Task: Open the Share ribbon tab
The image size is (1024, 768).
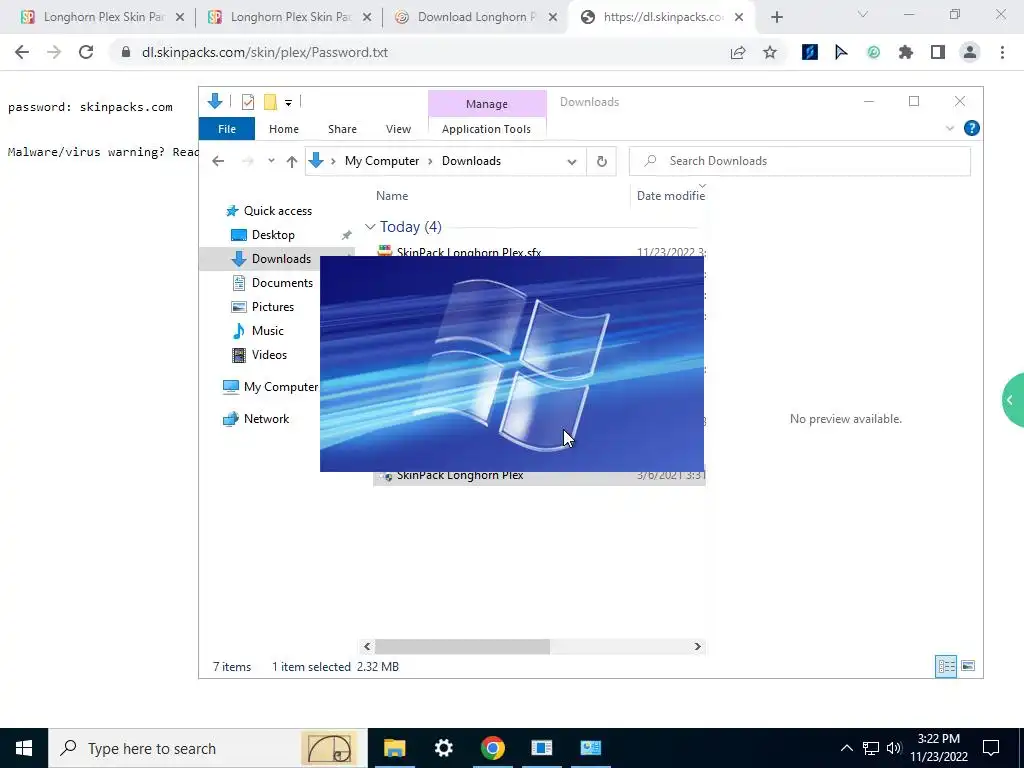Action: point(342,129)
